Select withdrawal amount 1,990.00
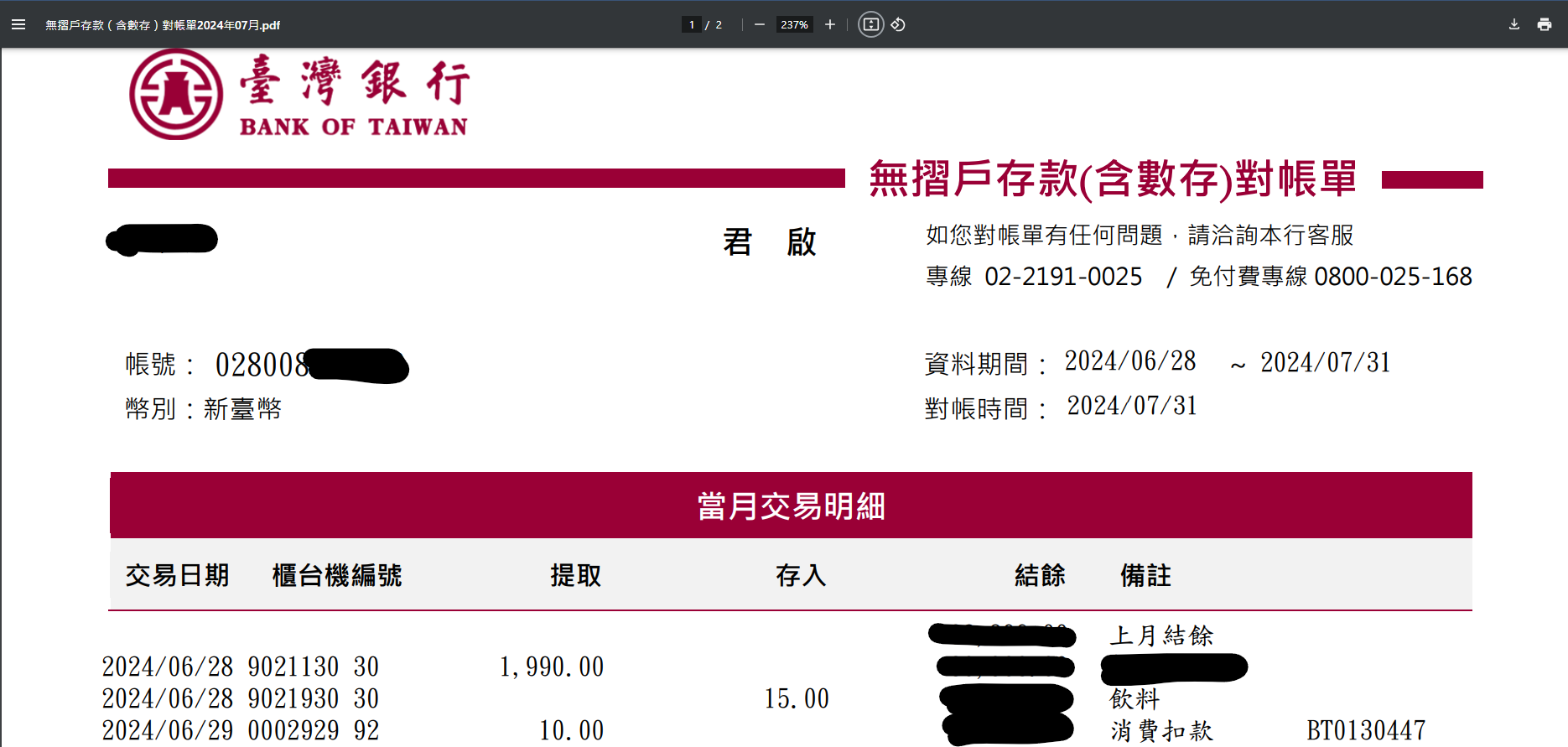 tap(552, 667)
